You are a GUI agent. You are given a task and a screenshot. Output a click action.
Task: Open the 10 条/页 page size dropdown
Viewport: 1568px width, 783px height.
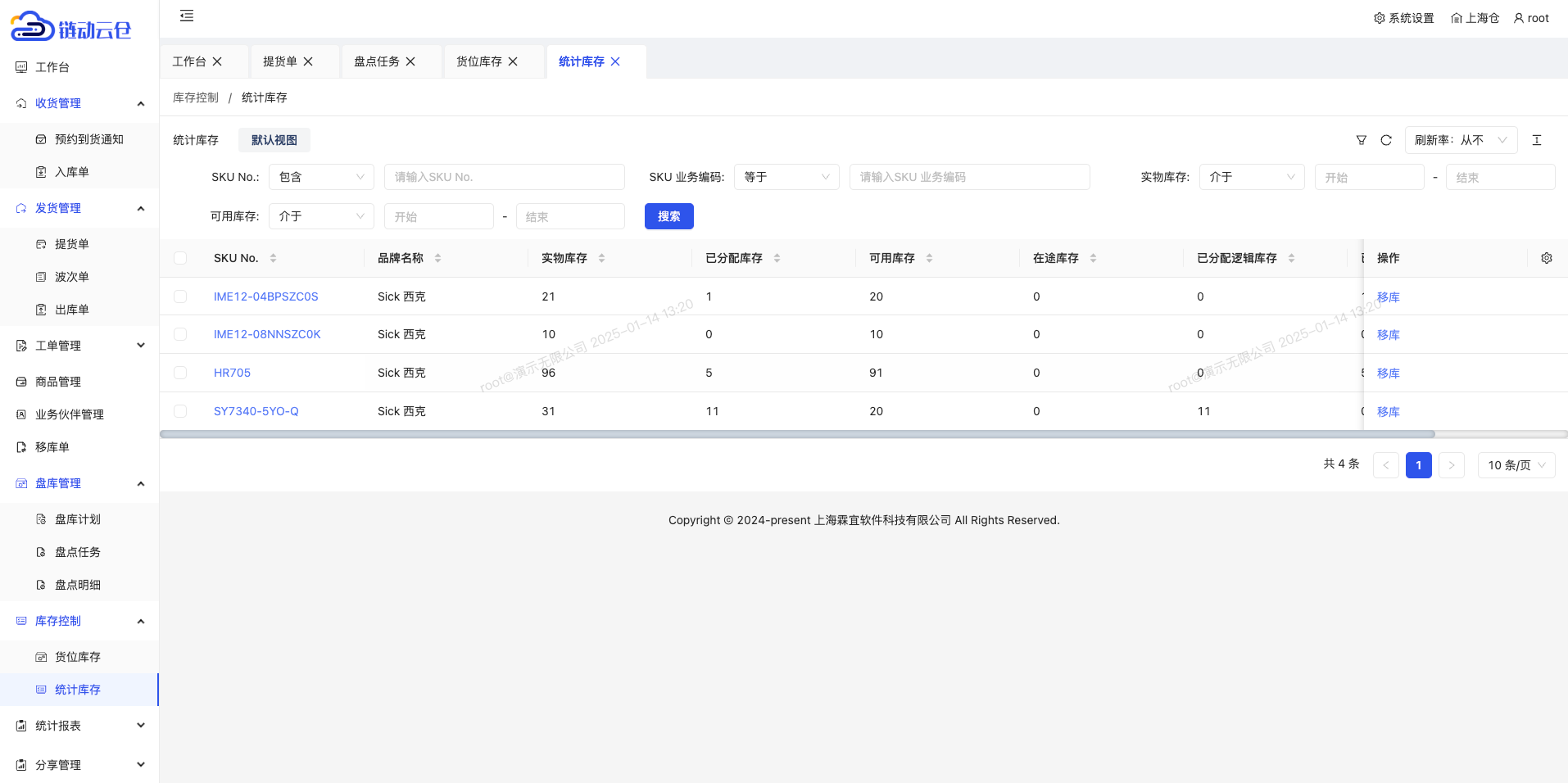pos(1516,465)
